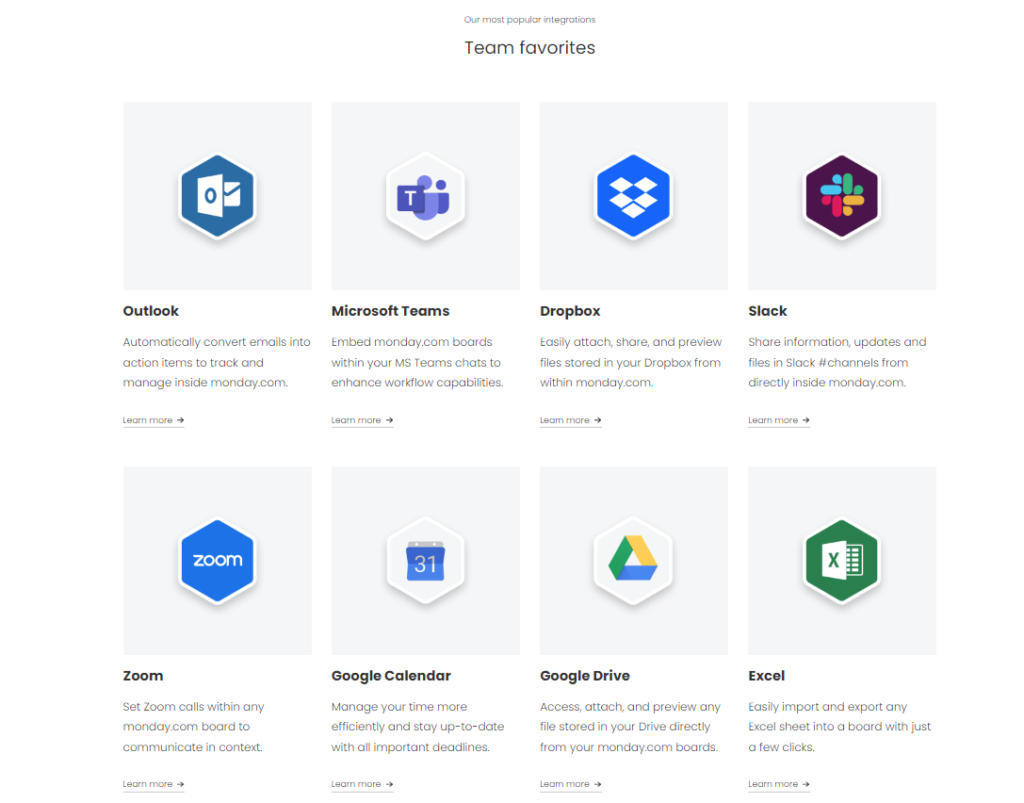Click the 'Manage your time more' Calendar description

coord(418,727)
